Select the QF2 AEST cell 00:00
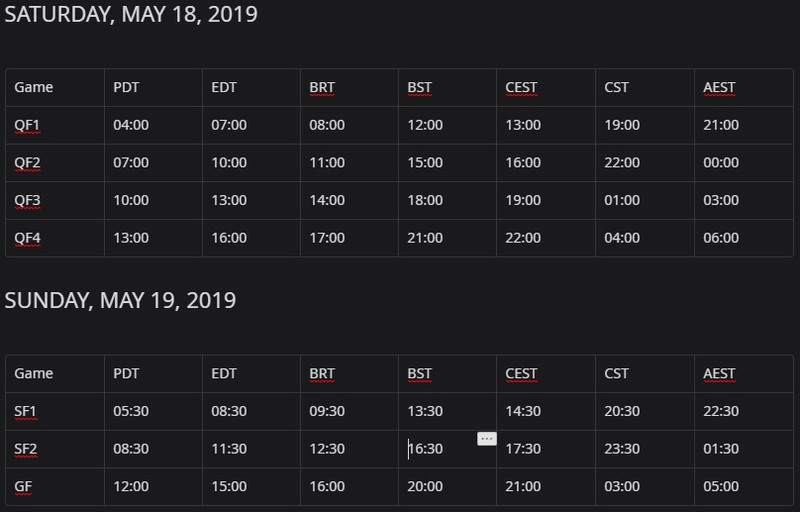The image size is (800, 512). [744, 163]
